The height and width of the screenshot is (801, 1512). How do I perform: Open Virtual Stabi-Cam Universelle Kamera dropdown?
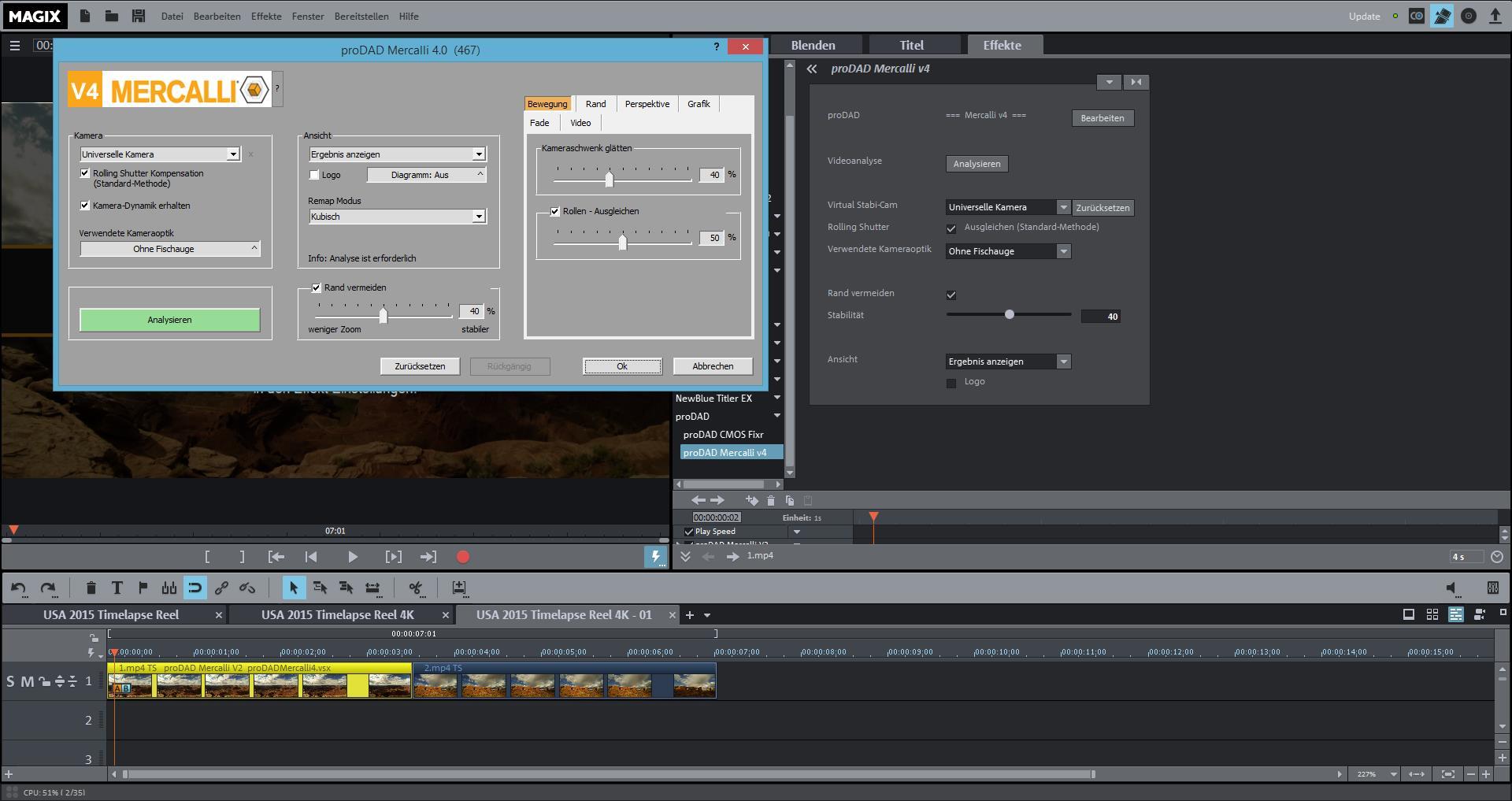pyautogui.click(x=1063, y=207)
